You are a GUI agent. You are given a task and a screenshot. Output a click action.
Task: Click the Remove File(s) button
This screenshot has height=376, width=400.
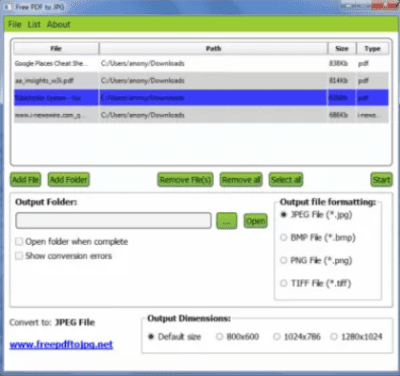click(x=185, y=180)
